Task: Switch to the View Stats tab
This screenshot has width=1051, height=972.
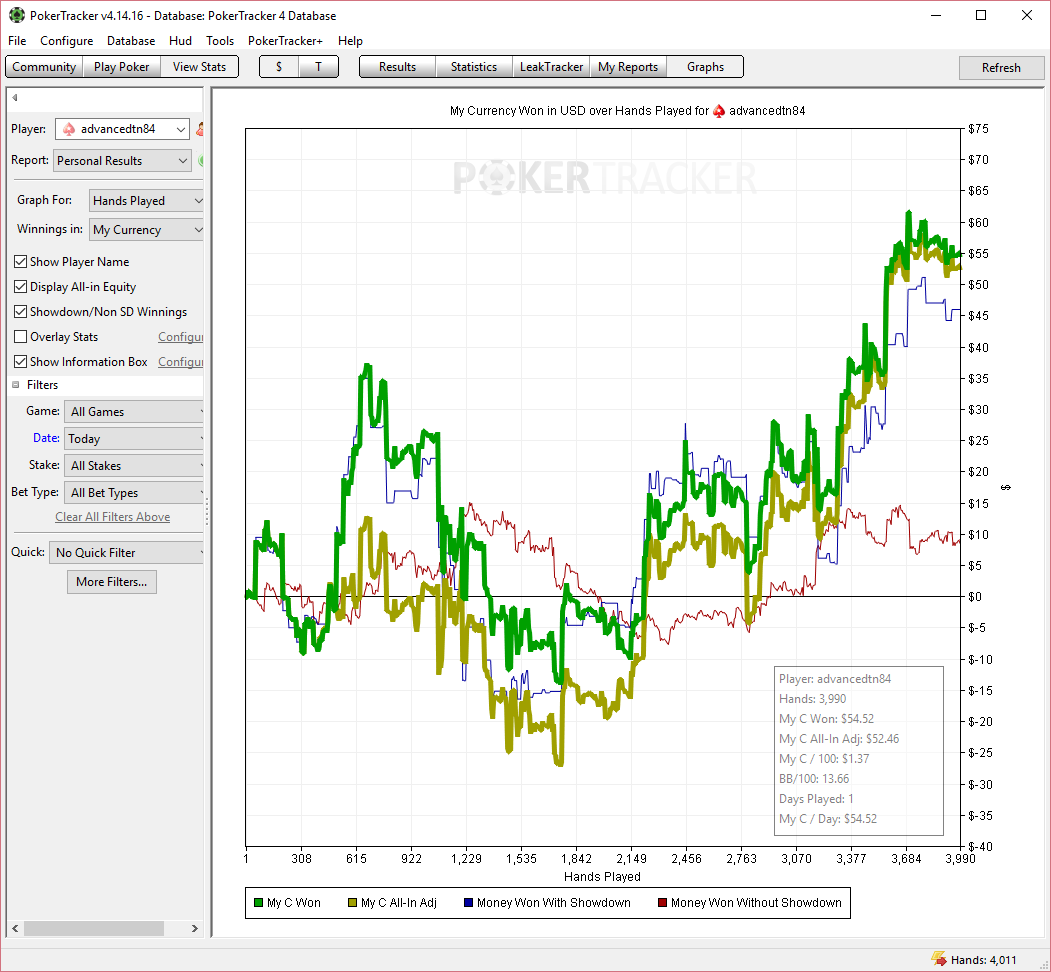Action: point(199,67)
